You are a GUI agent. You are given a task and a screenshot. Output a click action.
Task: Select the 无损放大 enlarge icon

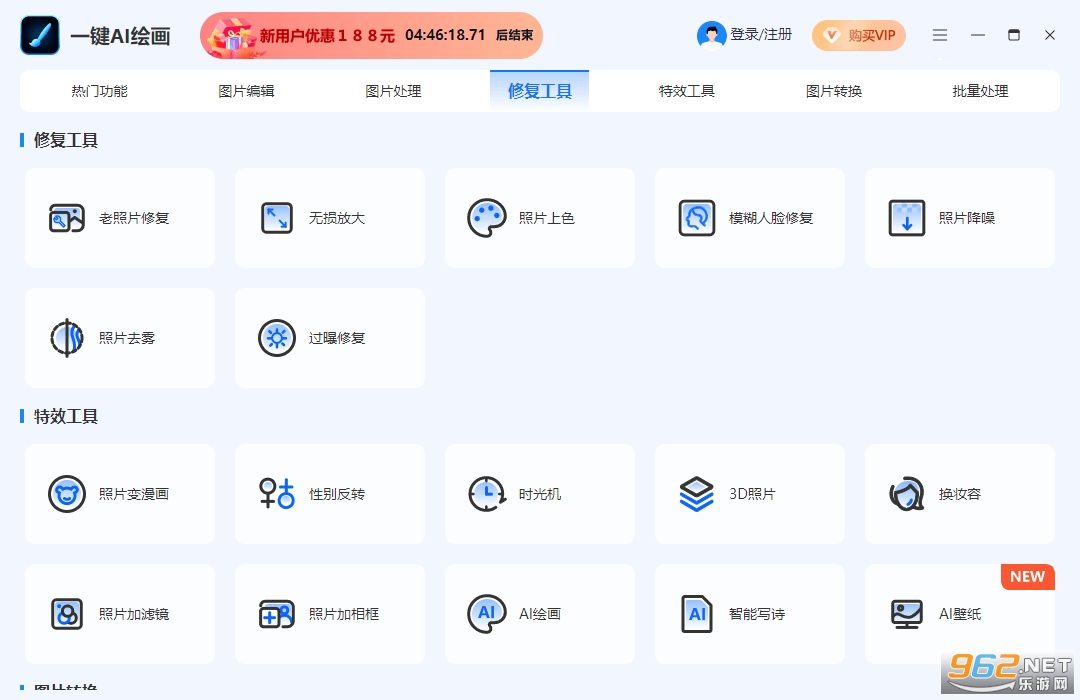point(277,218)
